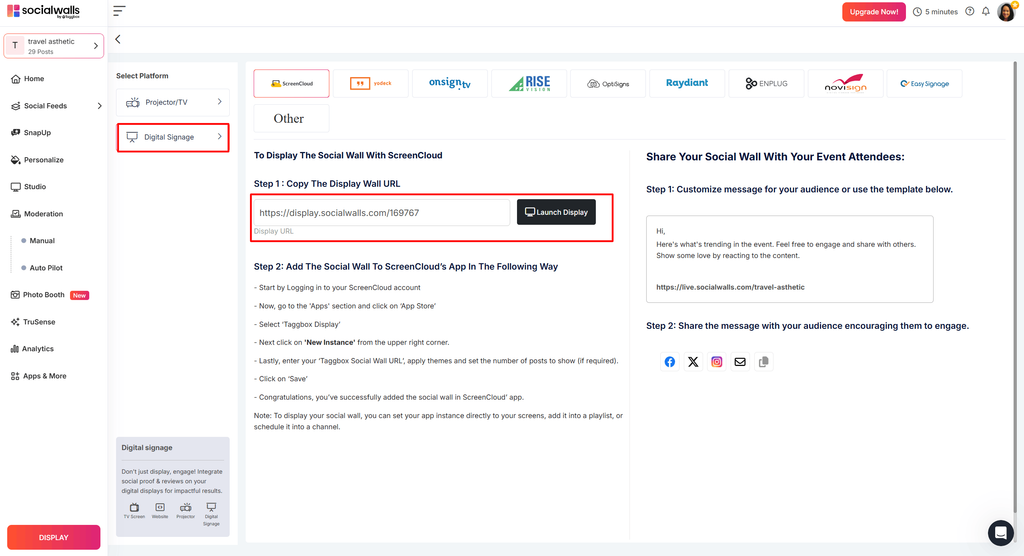Open the travel asthetic wall selector

pos(54,46)
